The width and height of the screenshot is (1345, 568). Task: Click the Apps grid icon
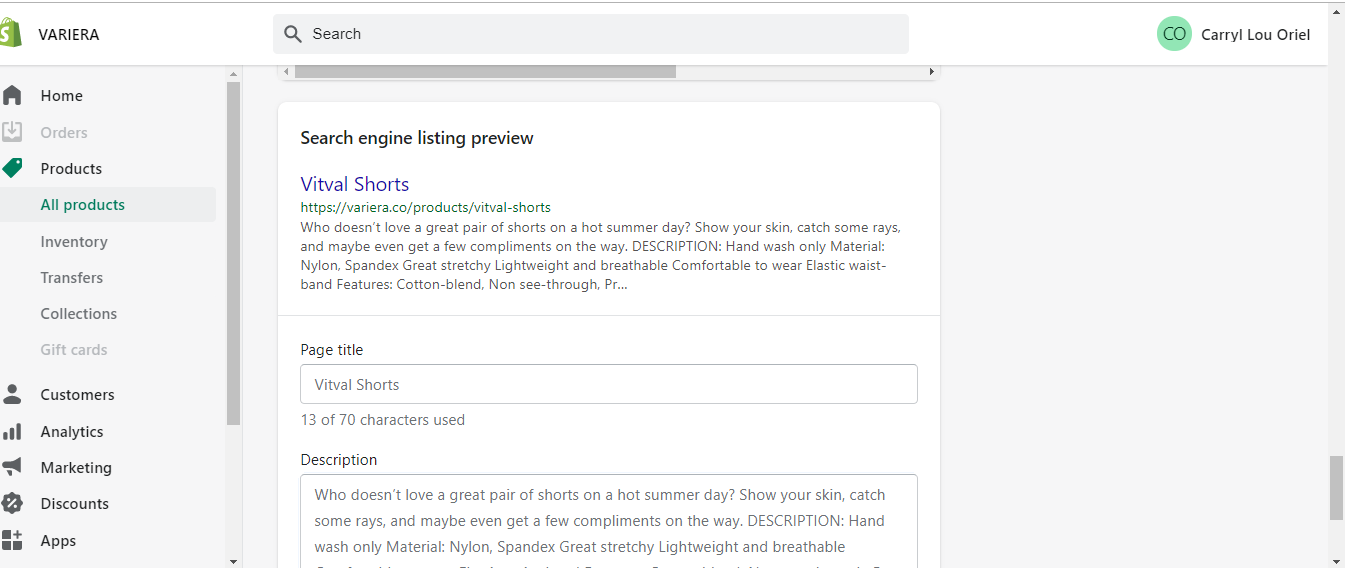point(12,540)
